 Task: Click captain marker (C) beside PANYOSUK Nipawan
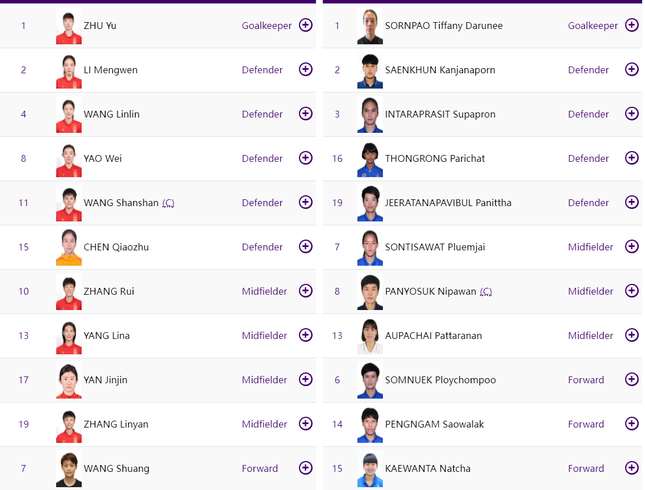tap(486, 292)
